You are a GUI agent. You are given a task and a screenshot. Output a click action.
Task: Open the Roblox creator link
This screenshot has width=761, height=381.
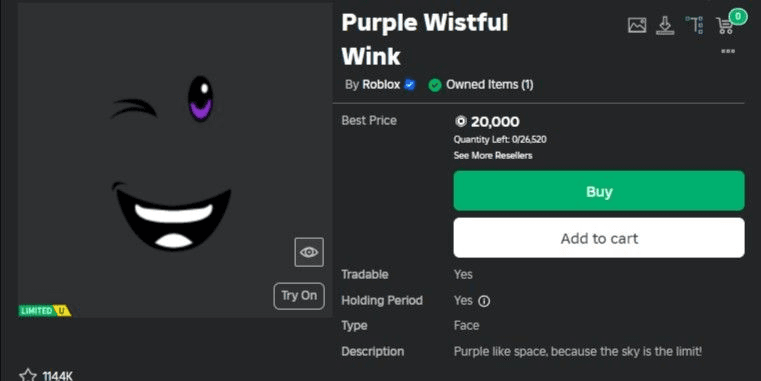(x=381, y=84)
